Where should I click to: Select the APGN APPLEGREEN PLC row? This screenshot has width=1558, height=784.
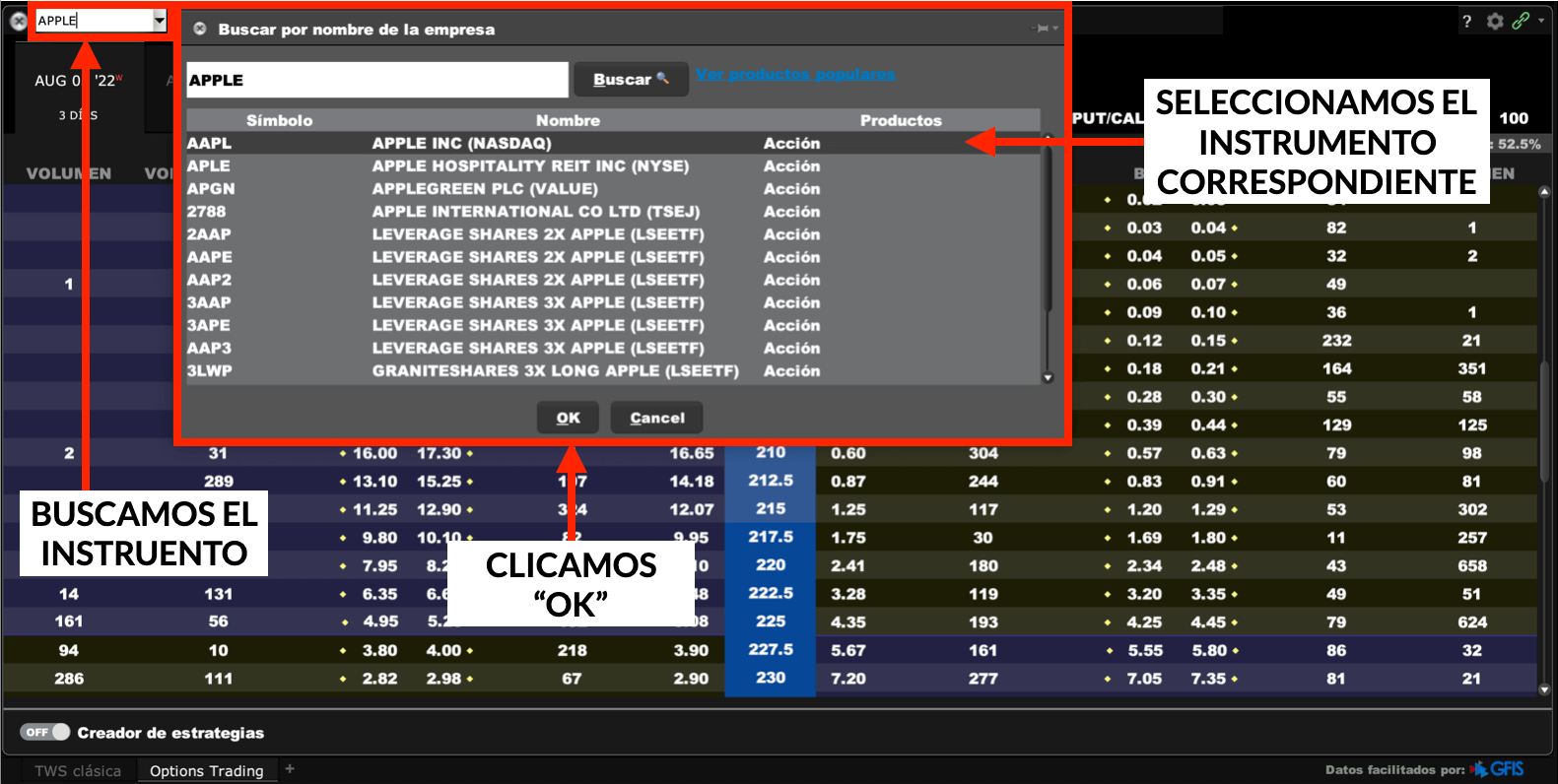pos(613,188)
